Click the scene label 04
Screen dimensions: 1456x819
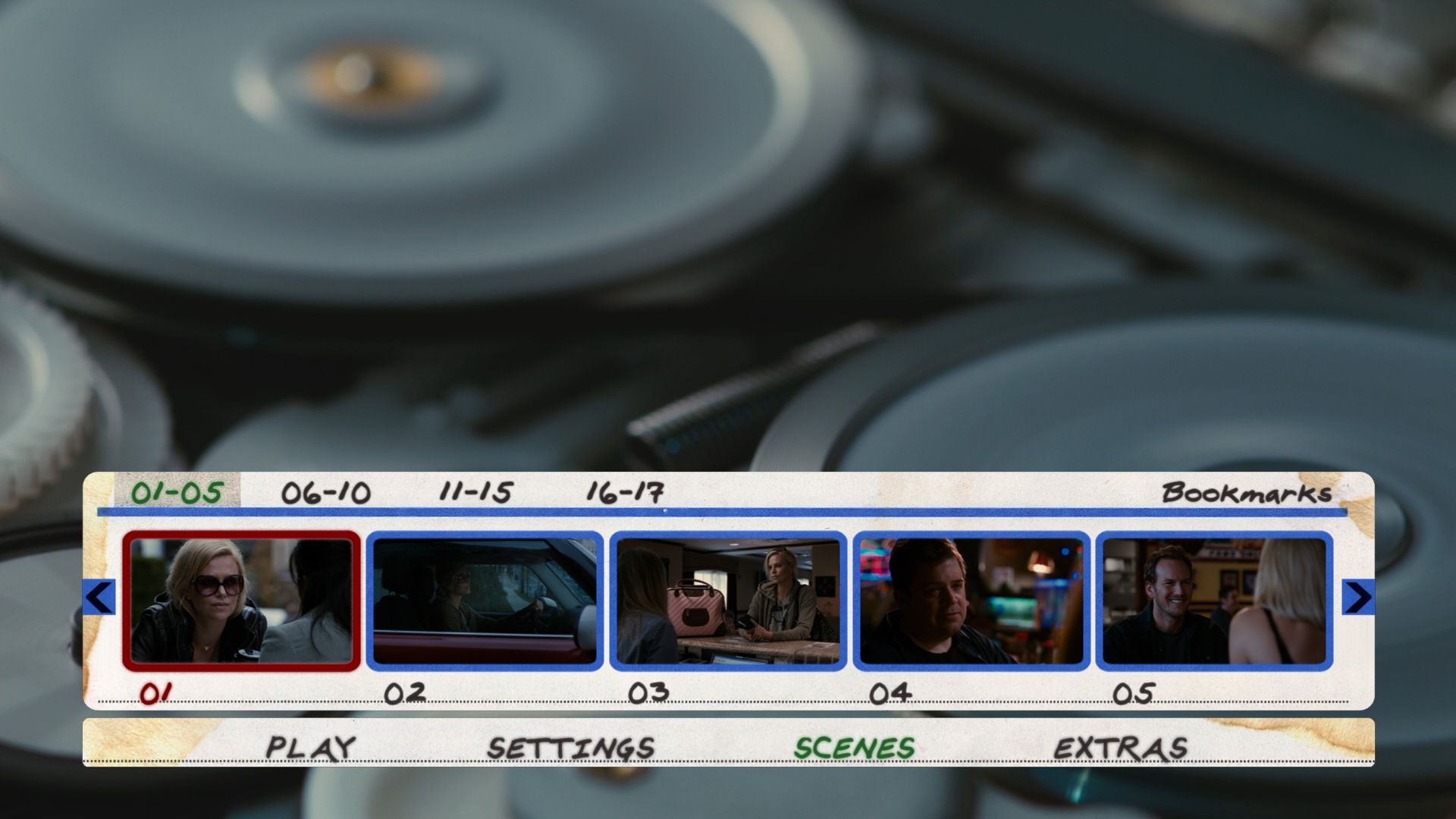891,693
